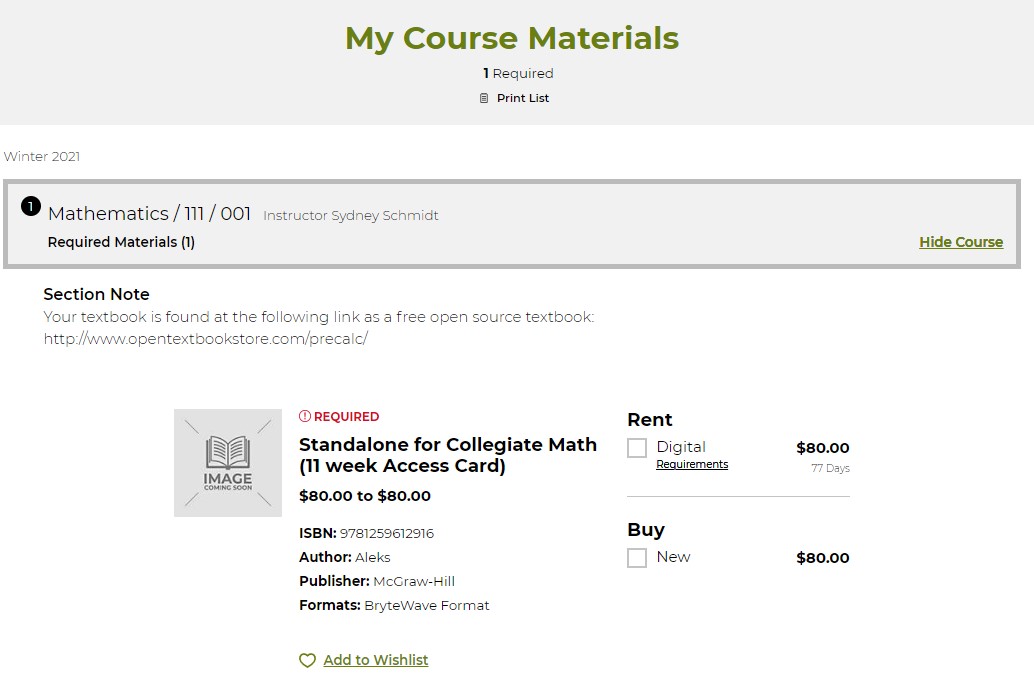
Task: Click the Print List clipboard icon
Action: click(x=484, y=97)
